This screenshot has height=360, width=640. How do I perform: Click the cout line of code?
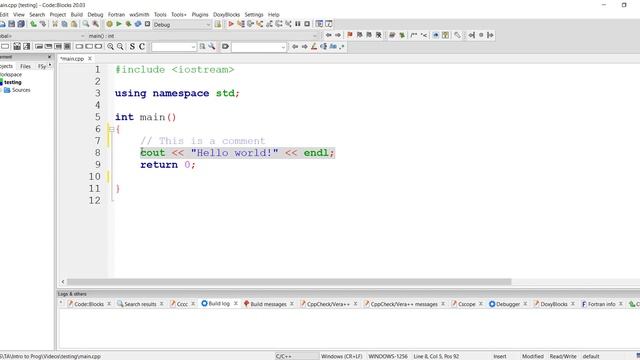[x=237, y=153]
